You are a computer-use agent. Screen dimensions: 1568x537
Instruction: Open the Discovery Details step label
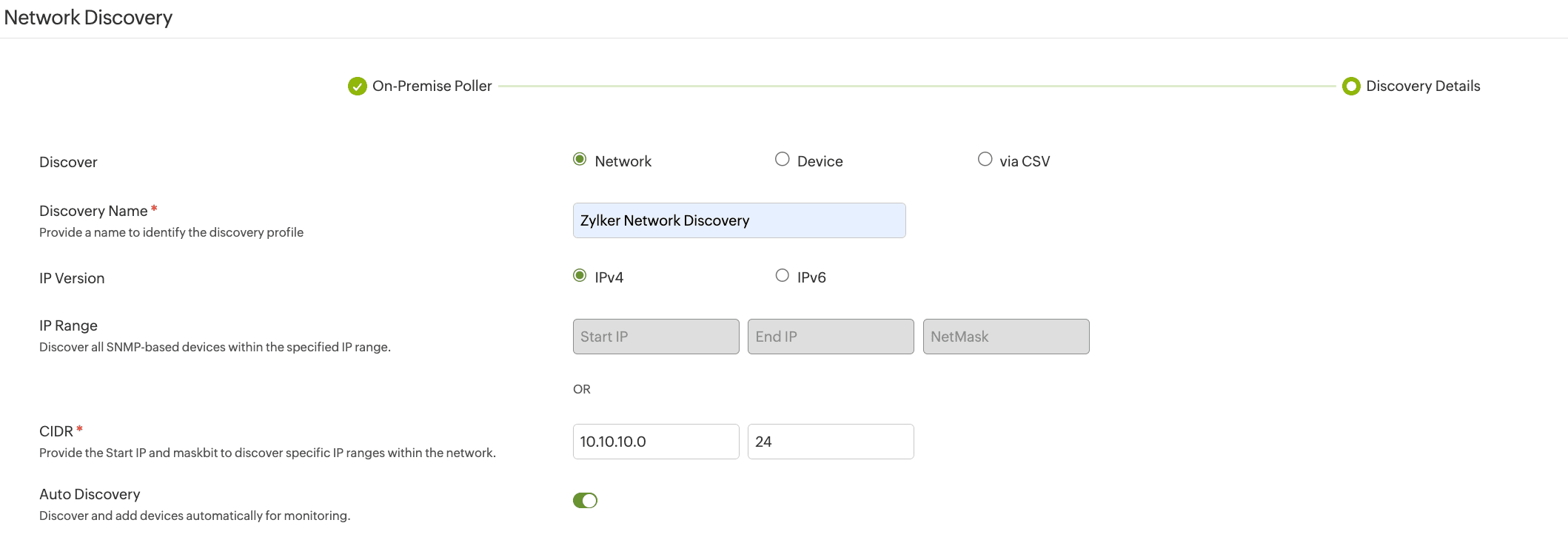[1422, 87]
